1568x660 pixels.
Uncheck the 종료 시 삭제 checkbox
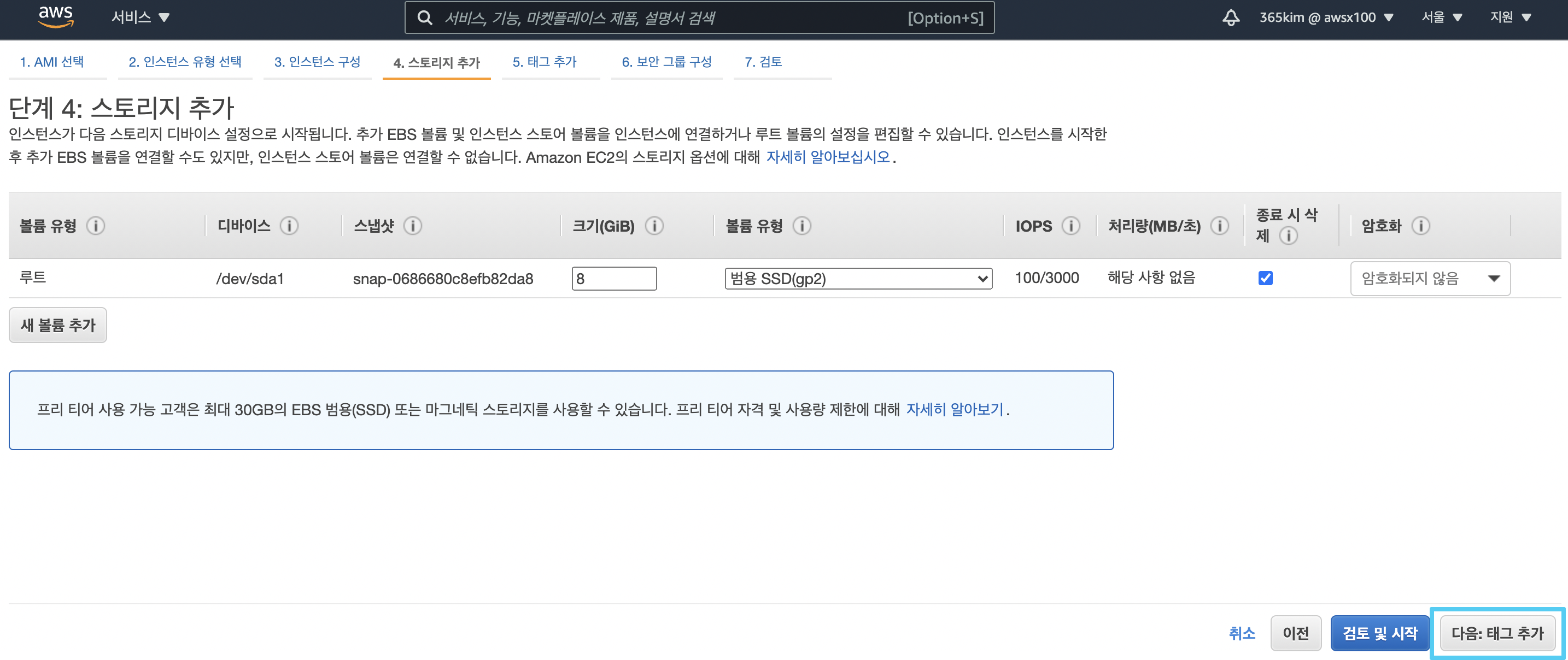click(x=1266, y=279)
